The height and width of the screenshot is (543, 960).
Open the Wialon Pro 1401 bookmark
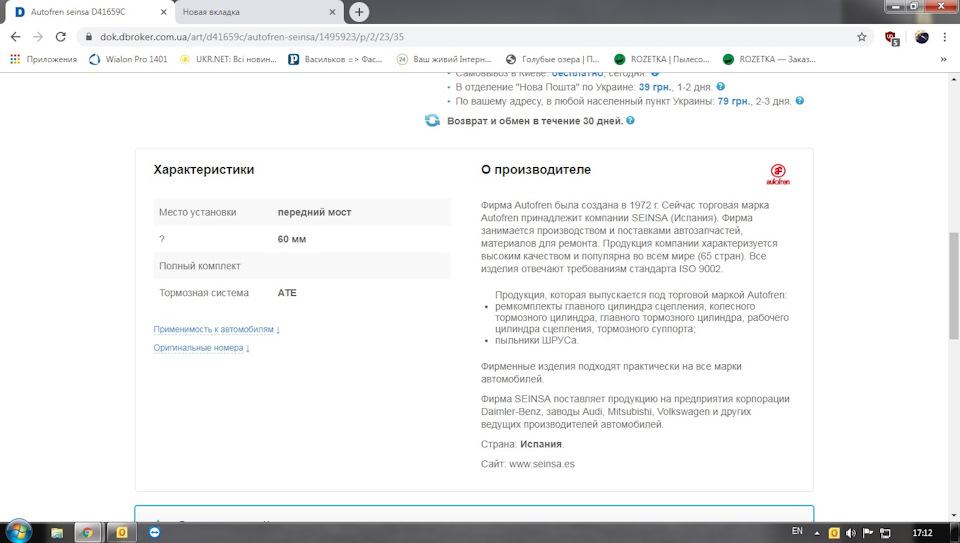(x=129, y=59)
